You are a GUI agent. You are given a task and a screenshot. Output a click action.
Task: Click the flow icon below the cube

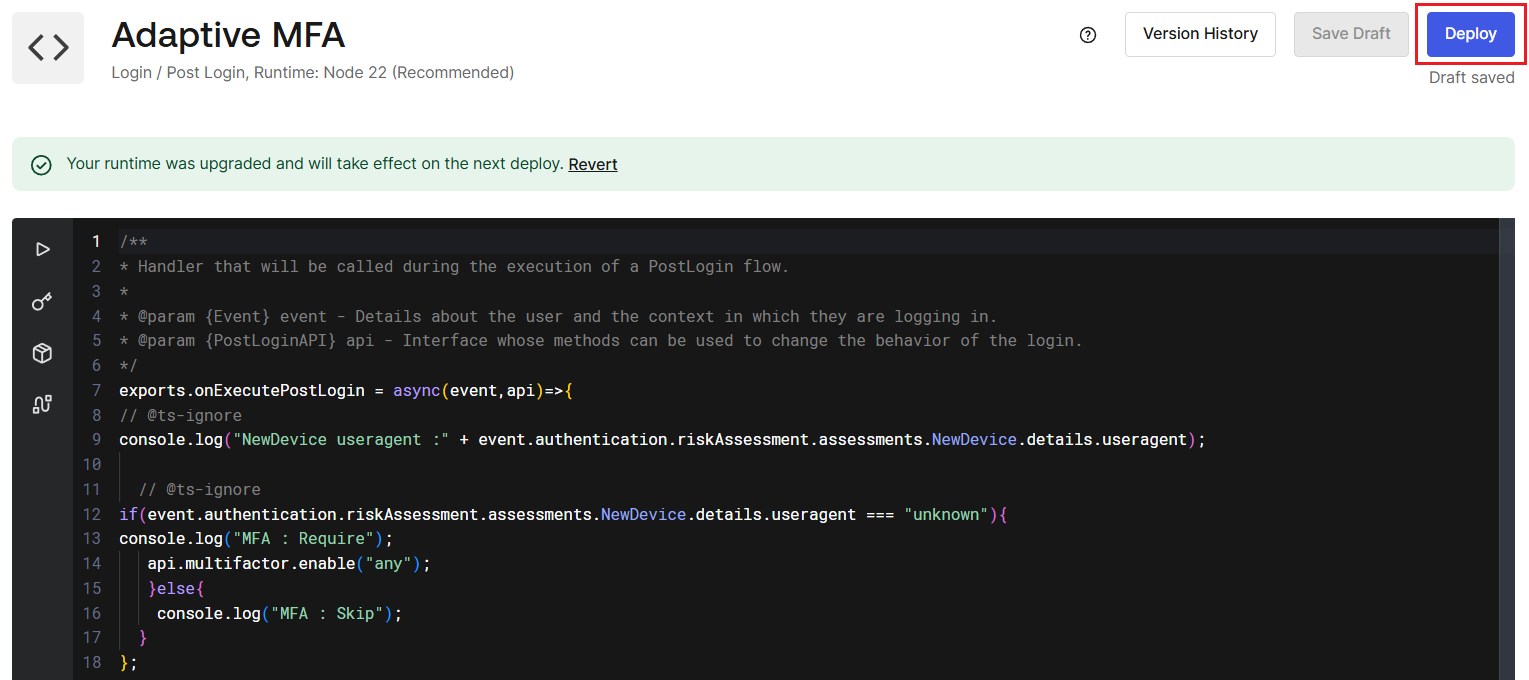tap(42, 405)
